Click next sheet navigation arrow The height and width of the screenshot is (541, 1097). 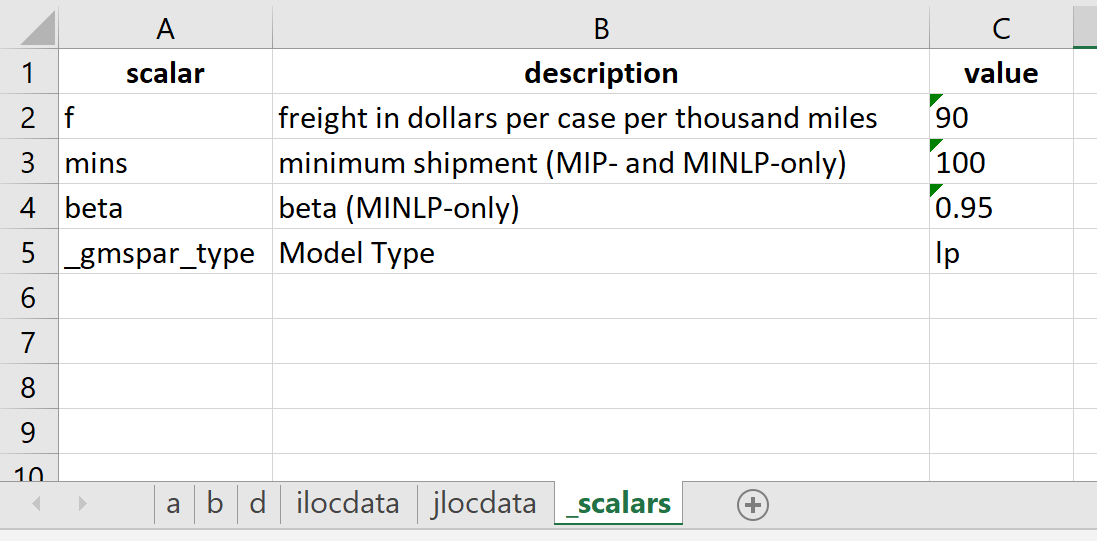82,505
